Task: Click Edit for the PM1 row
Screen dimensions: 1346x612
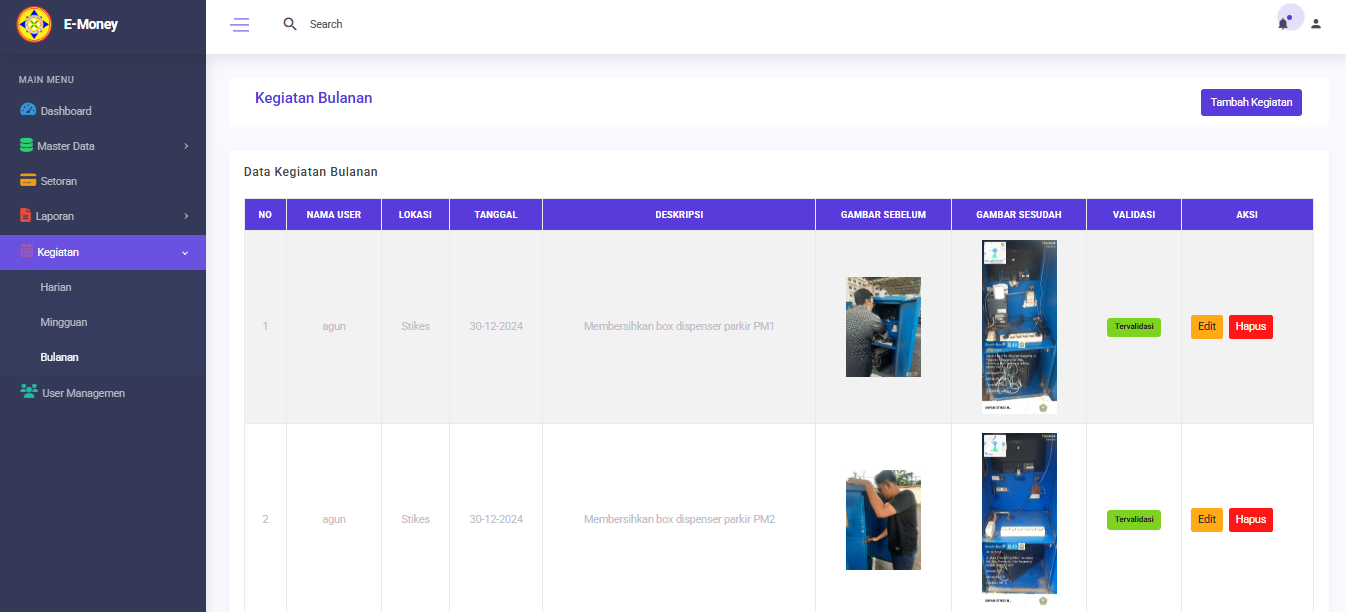Action: tap(1206, 327)
